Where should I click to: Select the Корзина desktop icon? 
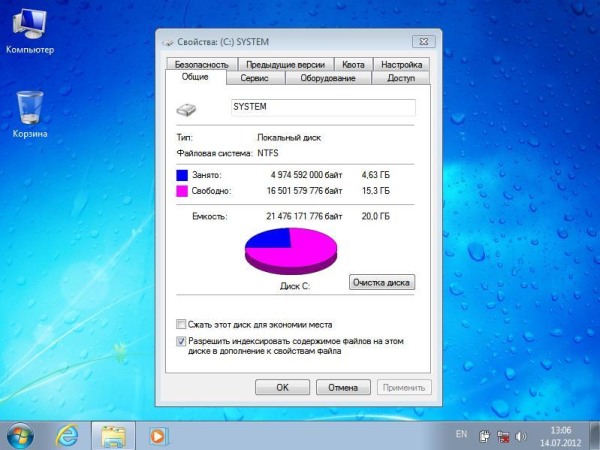tap(30, 112)
